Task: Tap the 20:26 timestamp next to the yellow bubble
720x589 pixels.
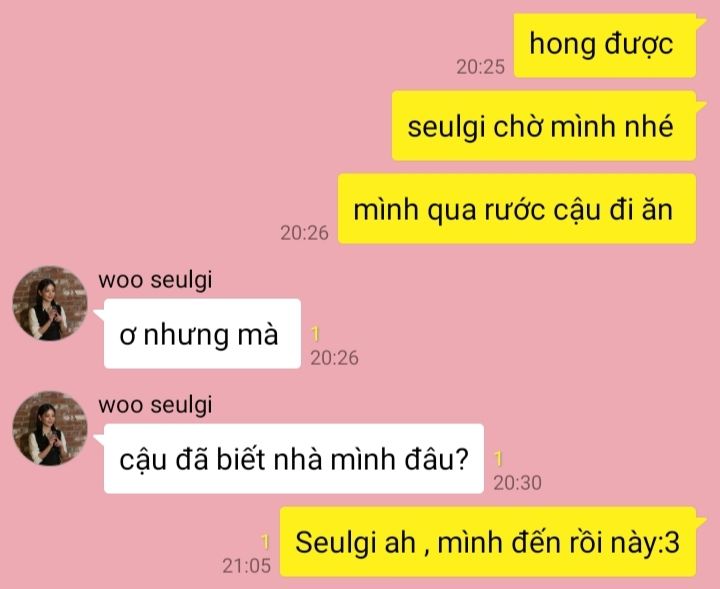Action: (x=304, y=233)
